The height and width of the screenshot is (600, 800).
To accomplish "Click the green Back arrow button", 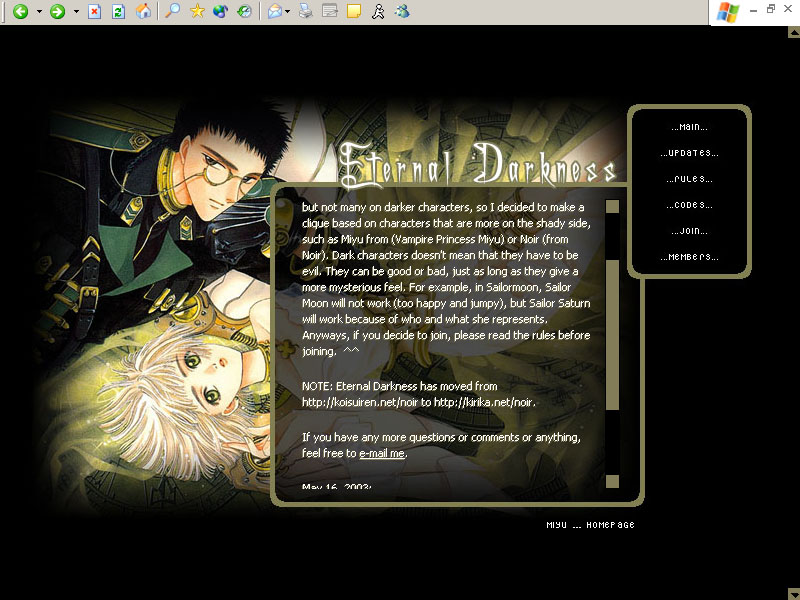I will pos(20,12).
